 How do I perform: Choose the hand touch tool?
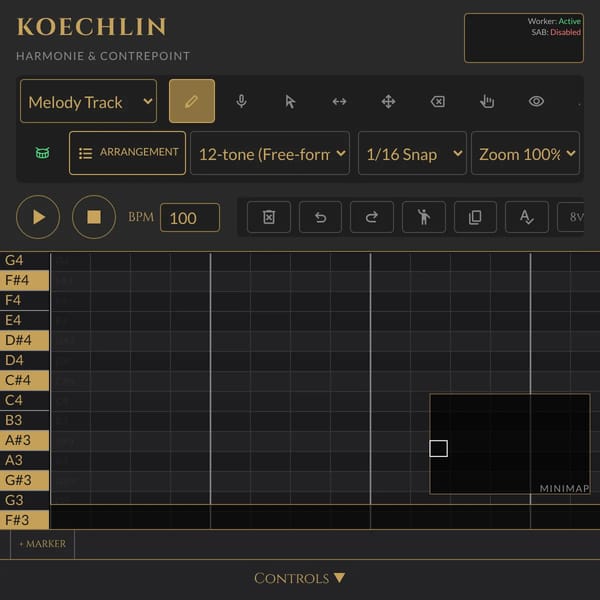click(487, 101)
